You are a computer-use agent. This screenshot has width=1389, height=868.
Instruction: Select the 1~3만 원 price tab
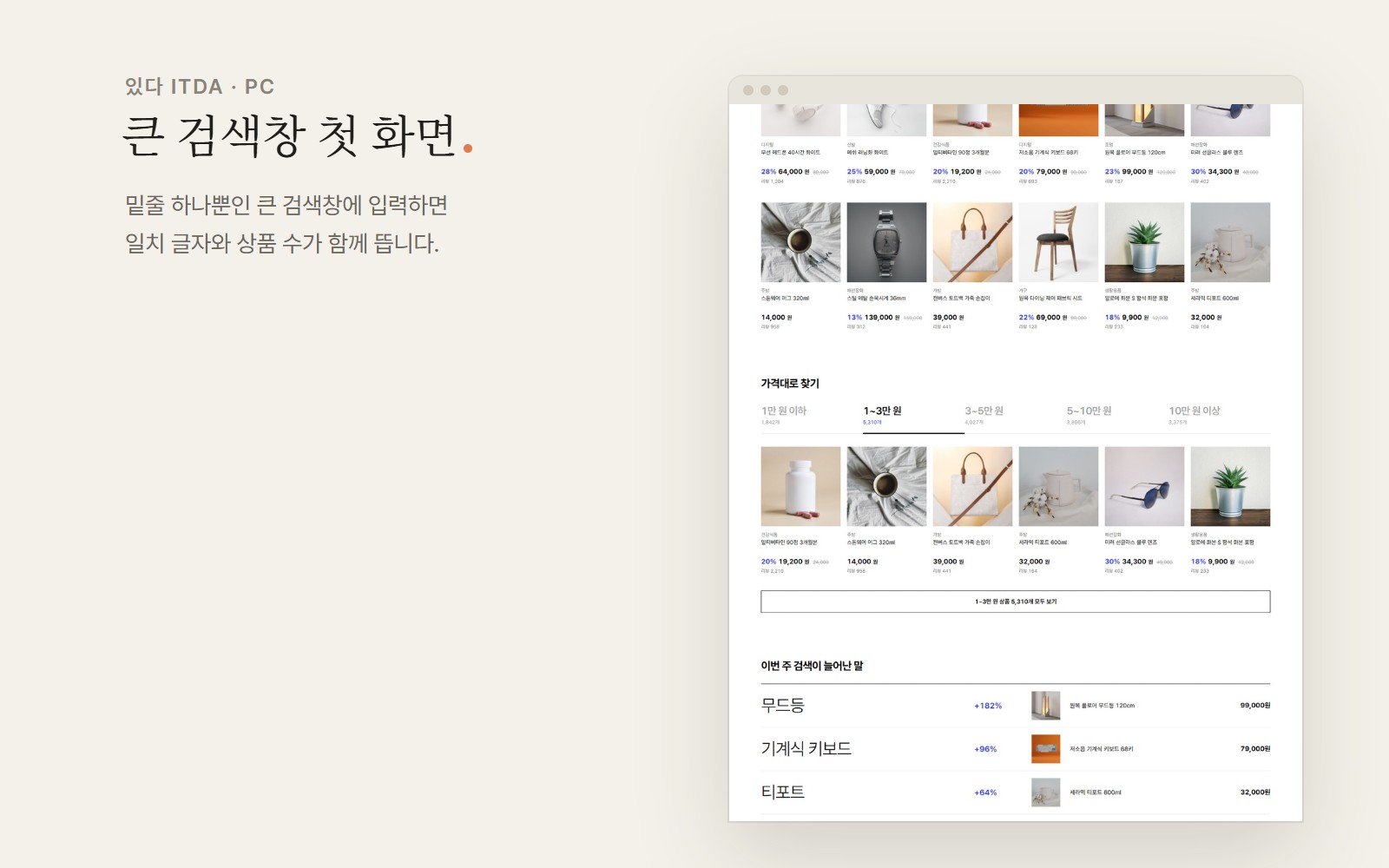[913, 415]
